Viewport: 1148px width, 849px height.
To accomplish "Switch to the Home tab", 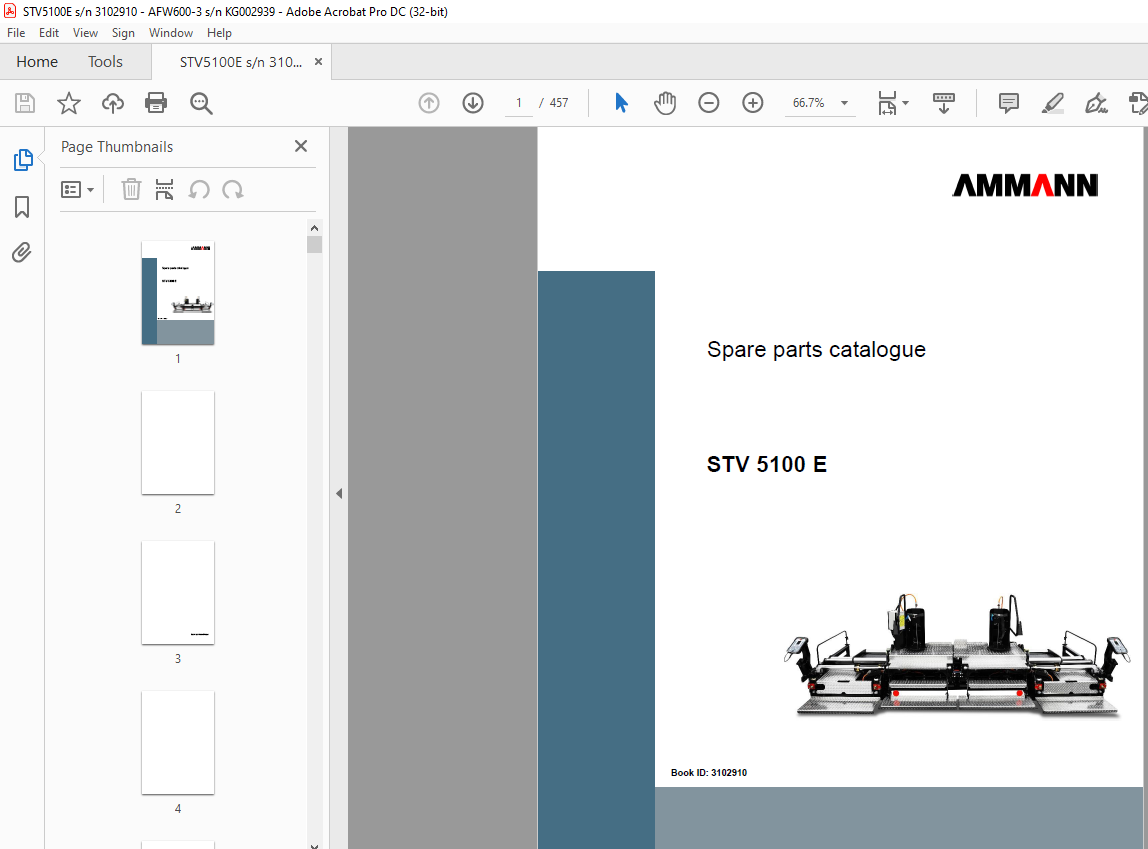I will tap(37, 62).
